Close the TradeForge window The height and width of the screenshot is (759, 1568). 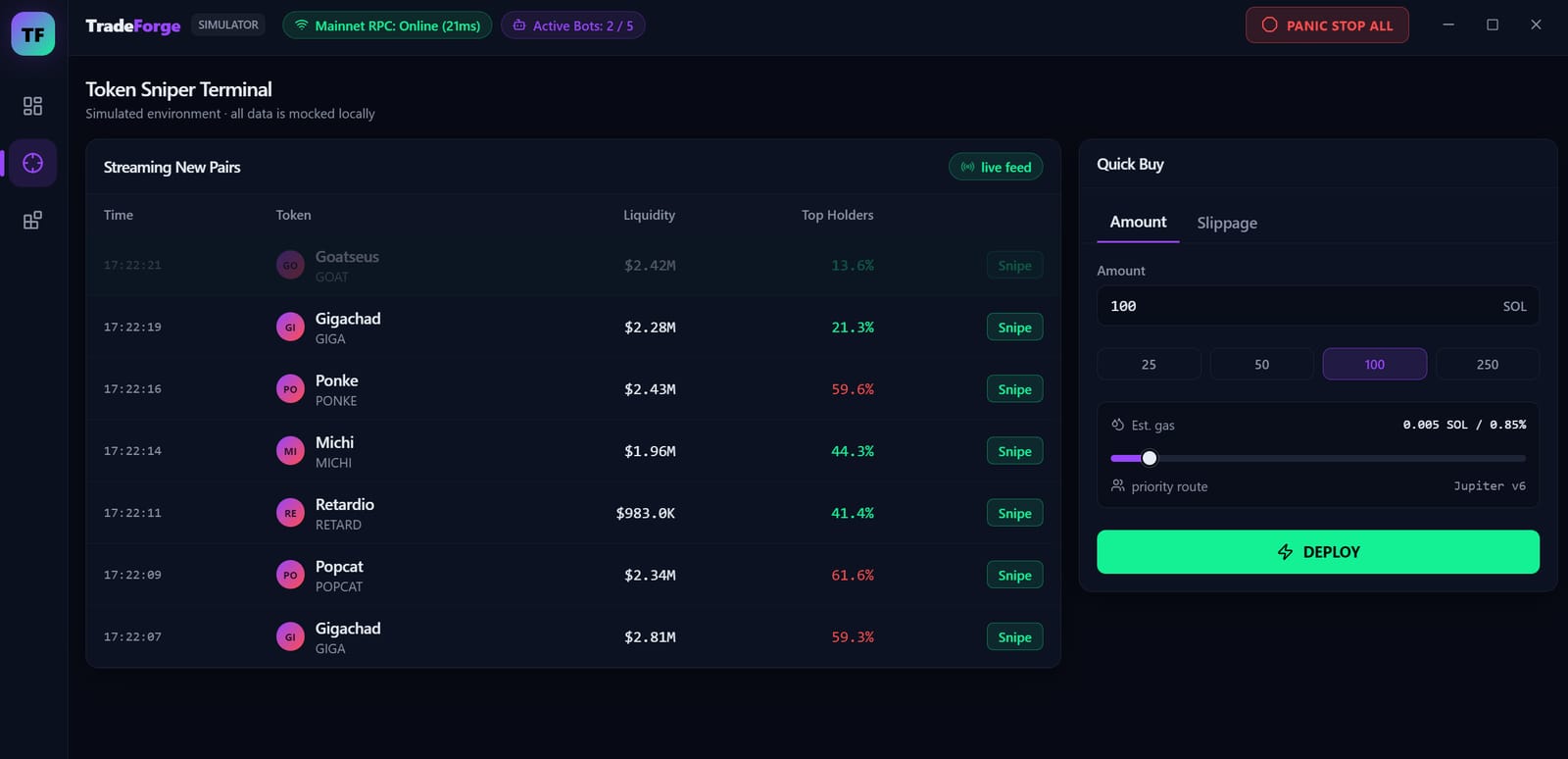point(1536,25)
